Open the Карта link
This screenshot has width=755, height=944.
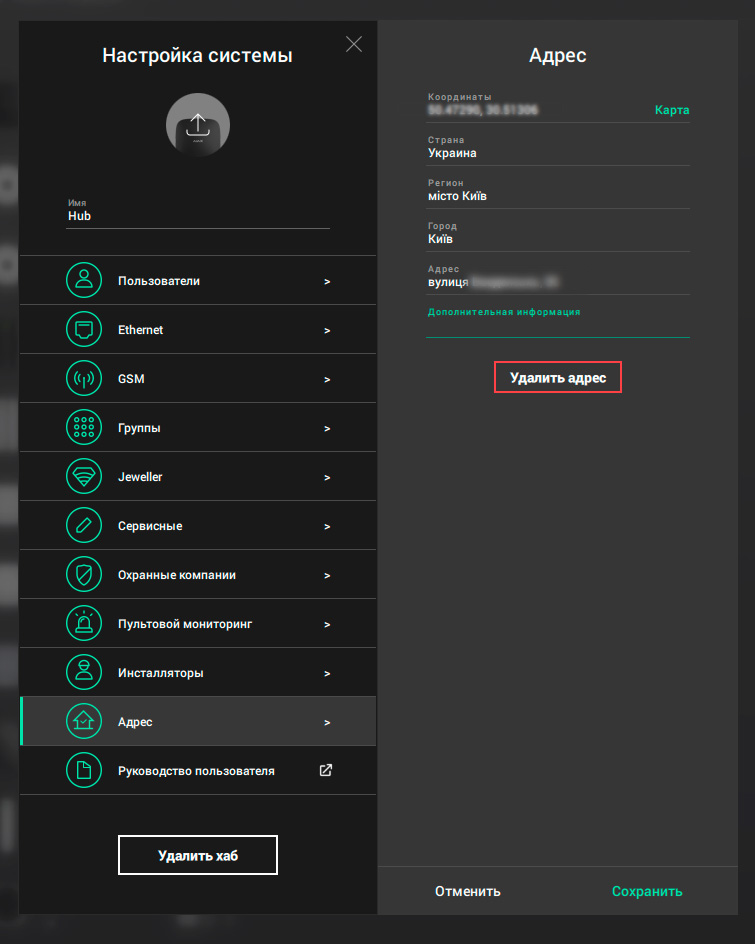(x=671, y=110)
